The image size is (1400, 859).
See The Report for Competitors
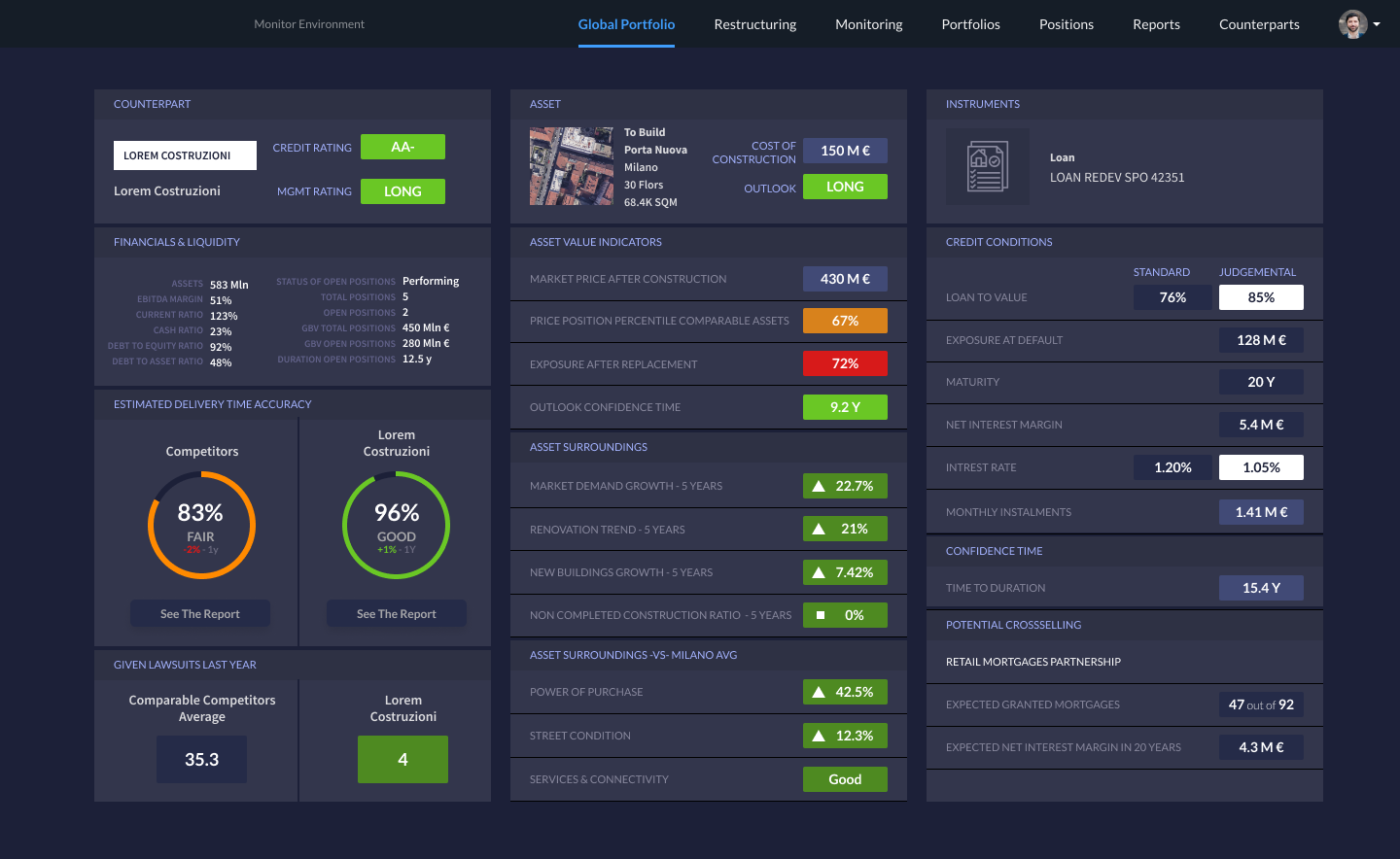pos(200,614)
